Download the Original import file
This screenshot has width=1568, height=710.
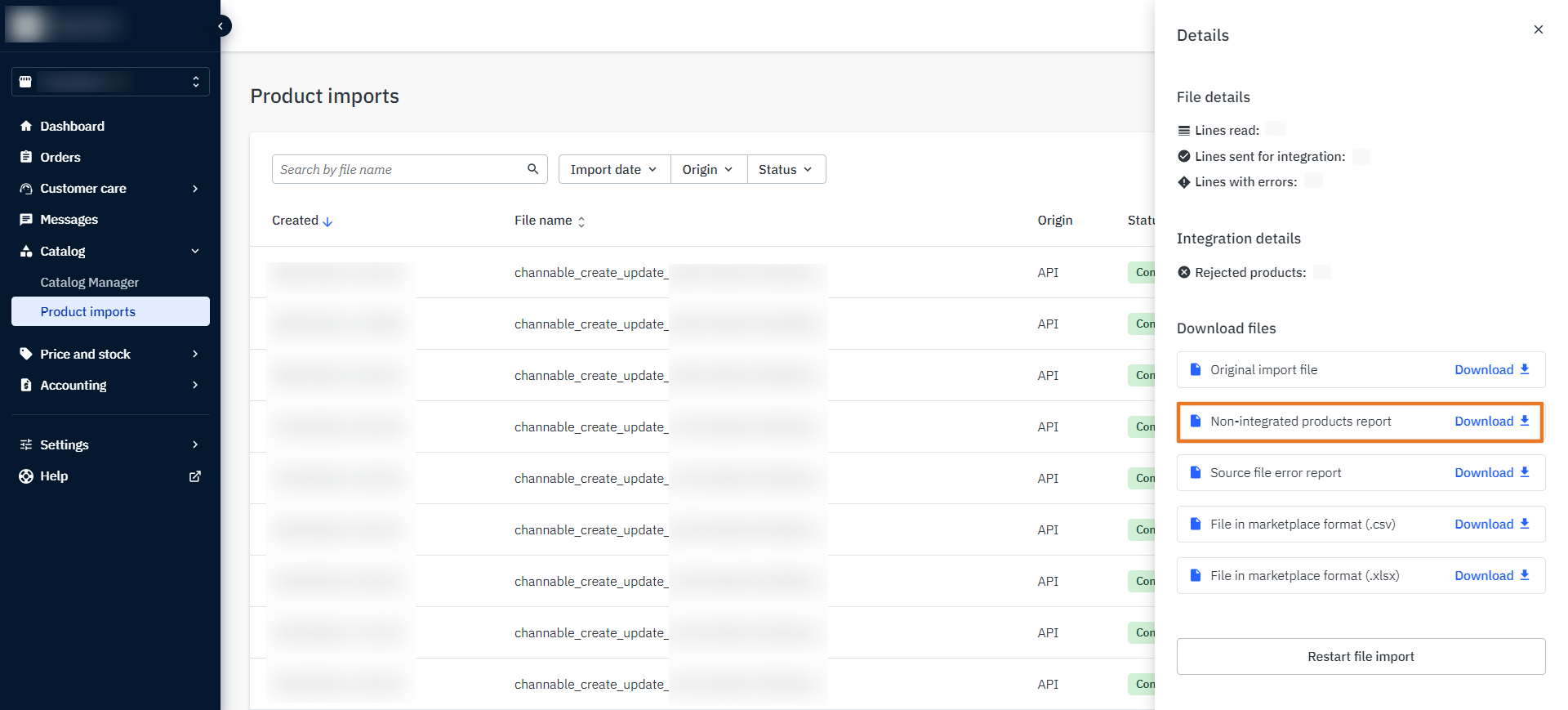(1491, 370)
